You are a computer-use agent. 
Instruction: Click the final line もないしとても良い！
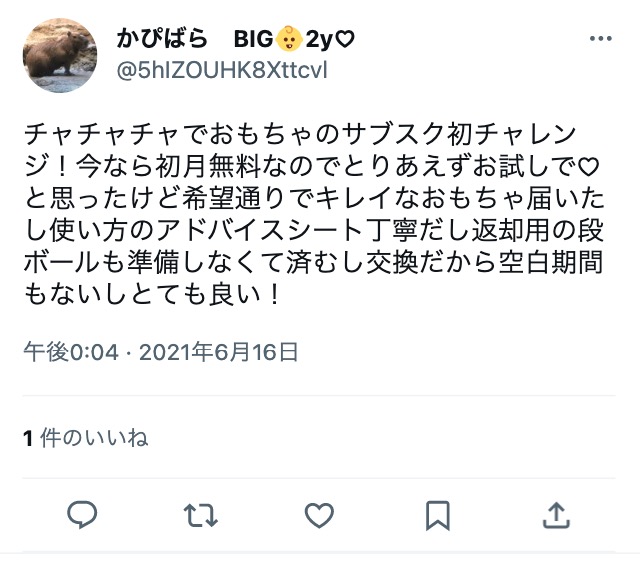(153, 294)
